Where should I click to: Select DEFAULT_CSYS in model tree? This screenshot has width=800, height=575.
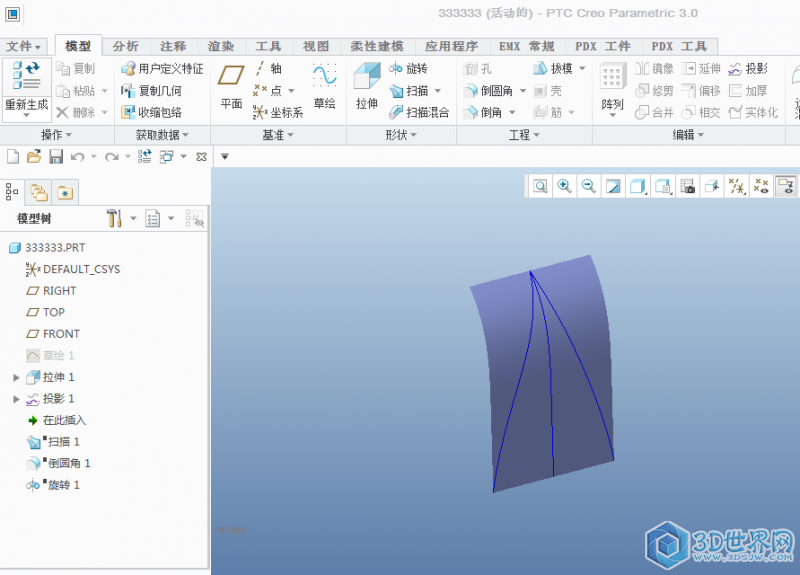click(73, 269)
